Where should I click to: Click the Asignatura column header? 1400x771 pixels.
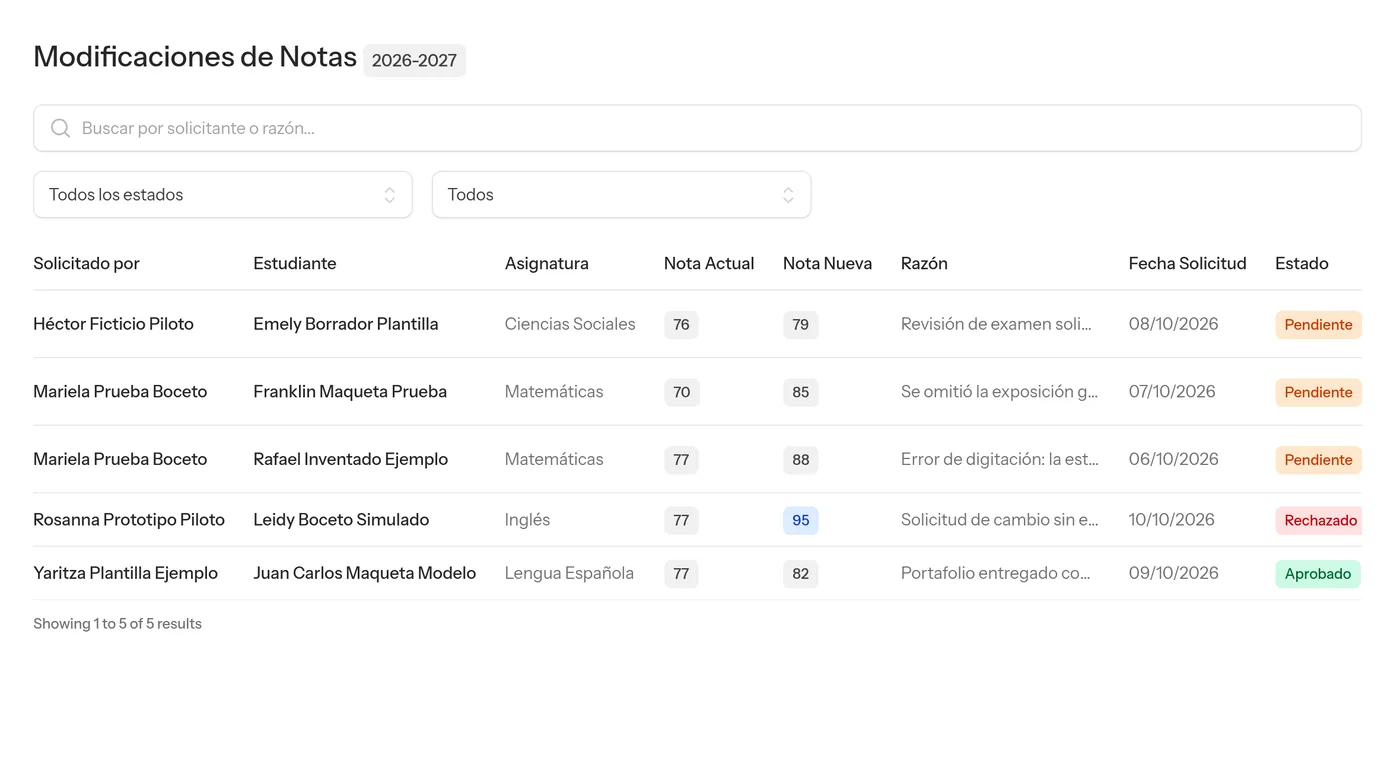[547, 264]
